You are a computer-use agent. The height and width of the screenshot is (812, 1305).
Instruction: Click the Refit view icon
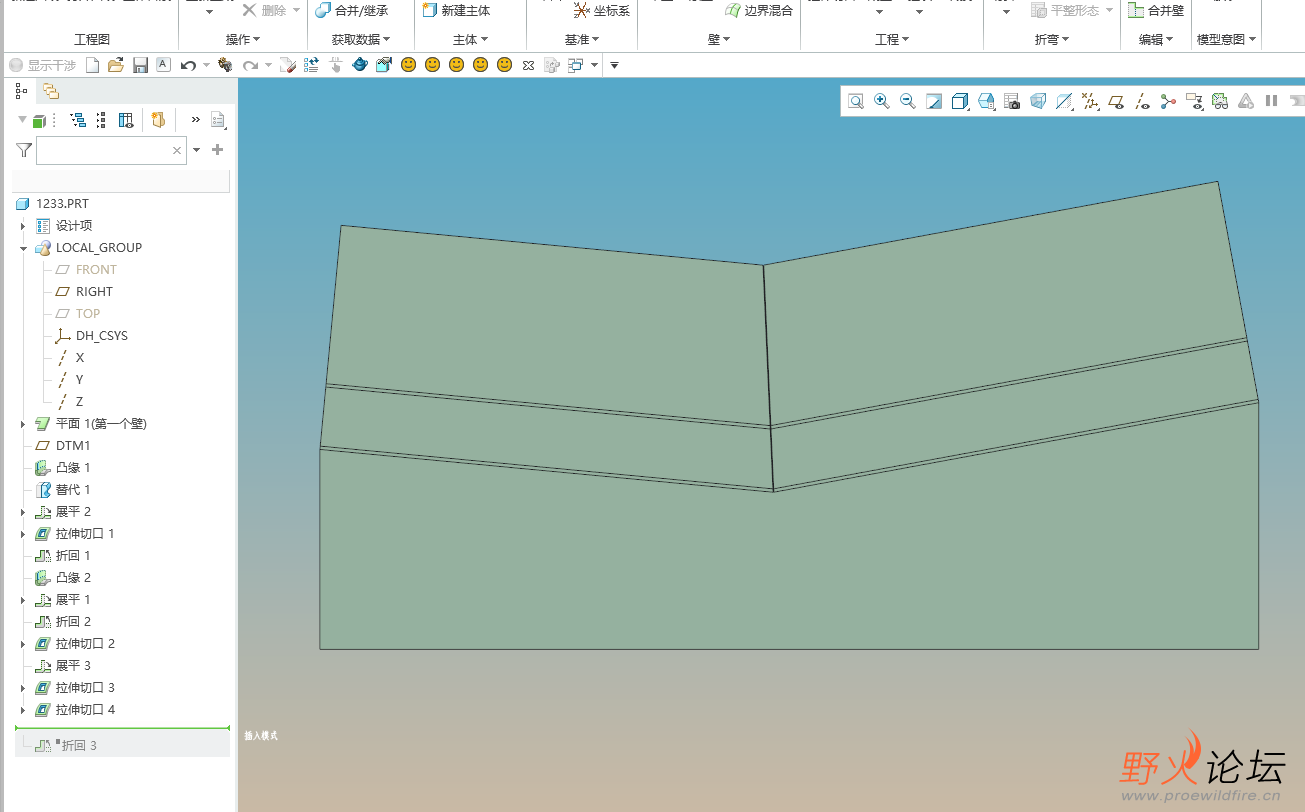(856, 101)
